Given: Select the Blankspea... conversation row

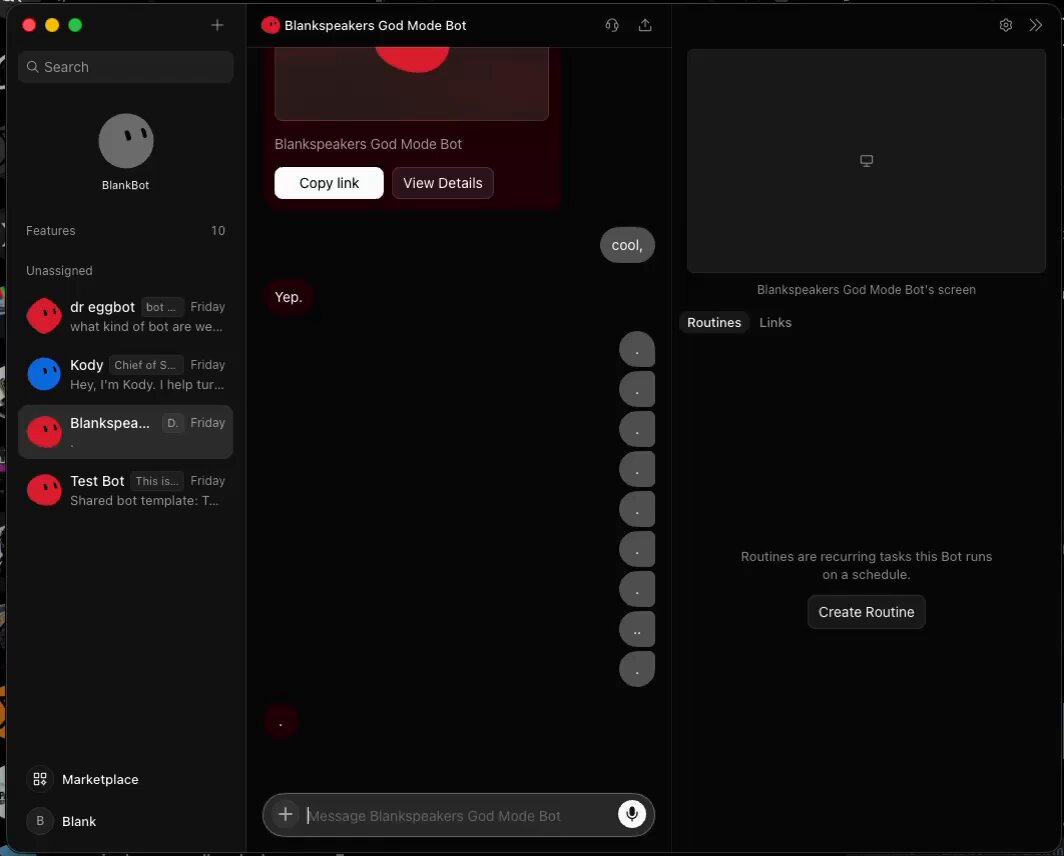Looking at the screenshot, I should coord(126,432).
